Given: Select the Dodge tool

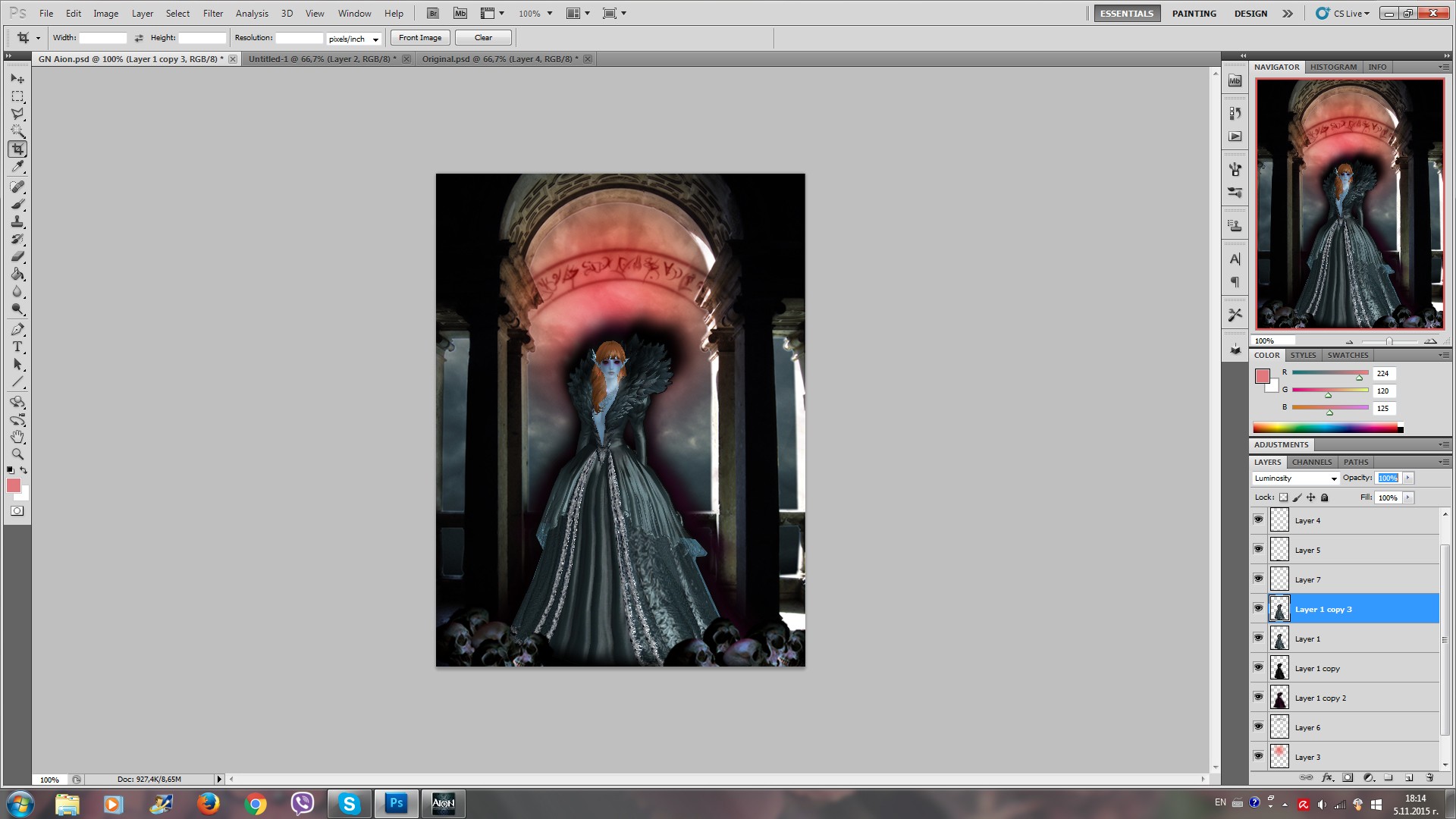Looking at the screenshot, I should click(x=17, y=309).
